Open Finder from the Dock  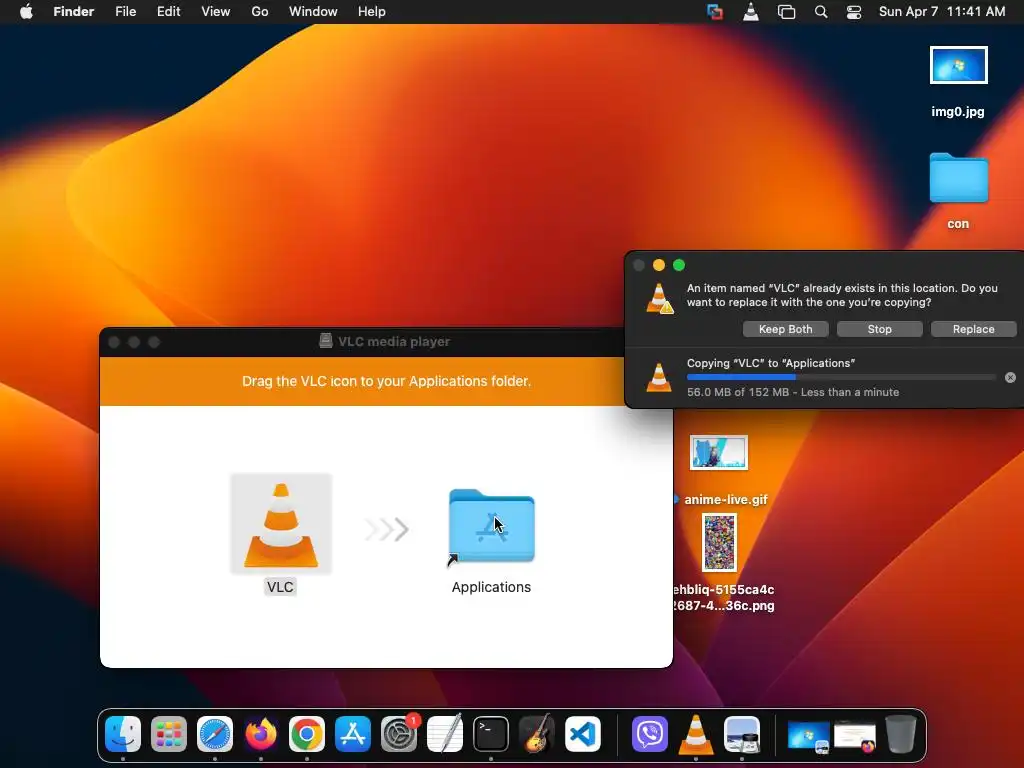[123, 734]
